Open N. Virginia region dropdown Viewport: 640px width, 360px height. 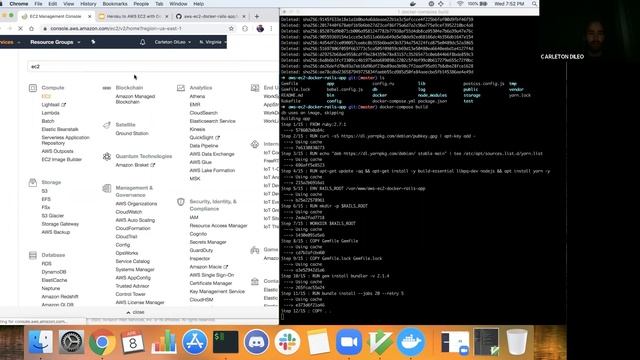coord(213,42)
